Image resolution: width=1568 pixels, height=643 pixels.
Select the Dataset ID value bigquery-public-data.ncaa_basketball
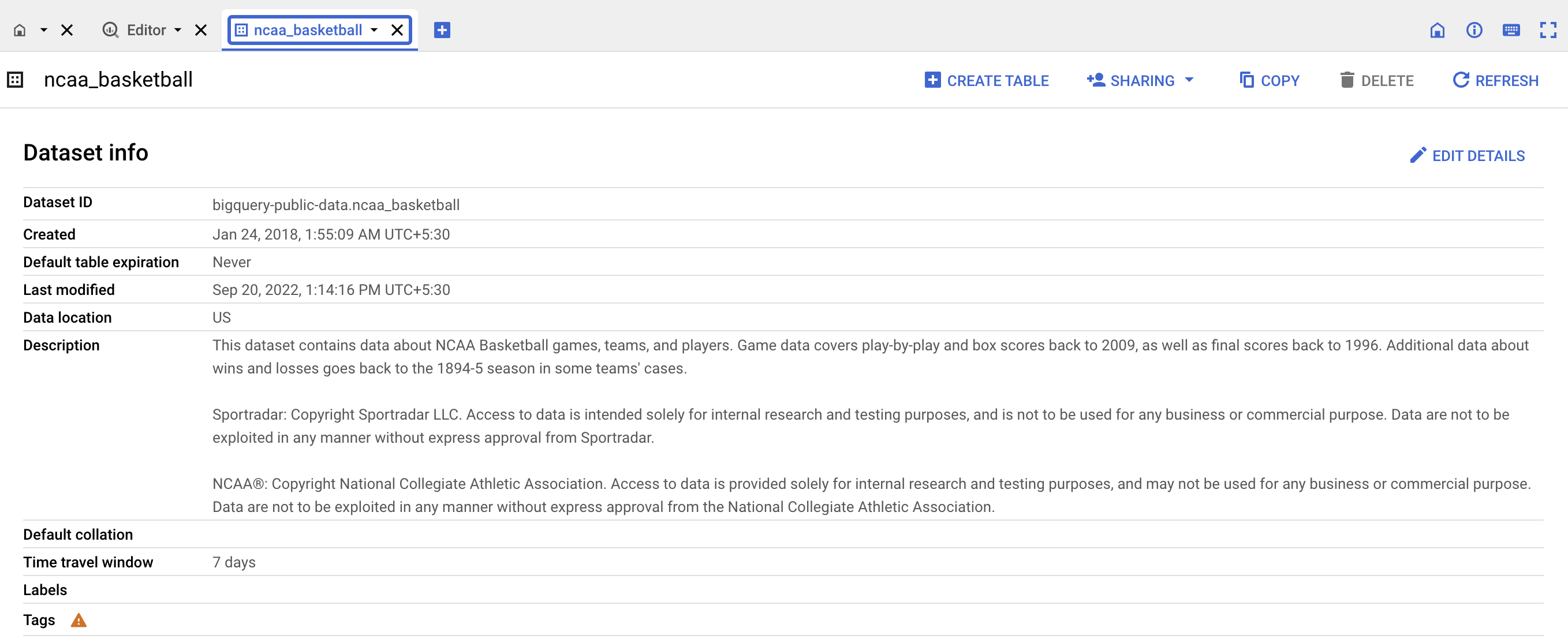point(336,205)
